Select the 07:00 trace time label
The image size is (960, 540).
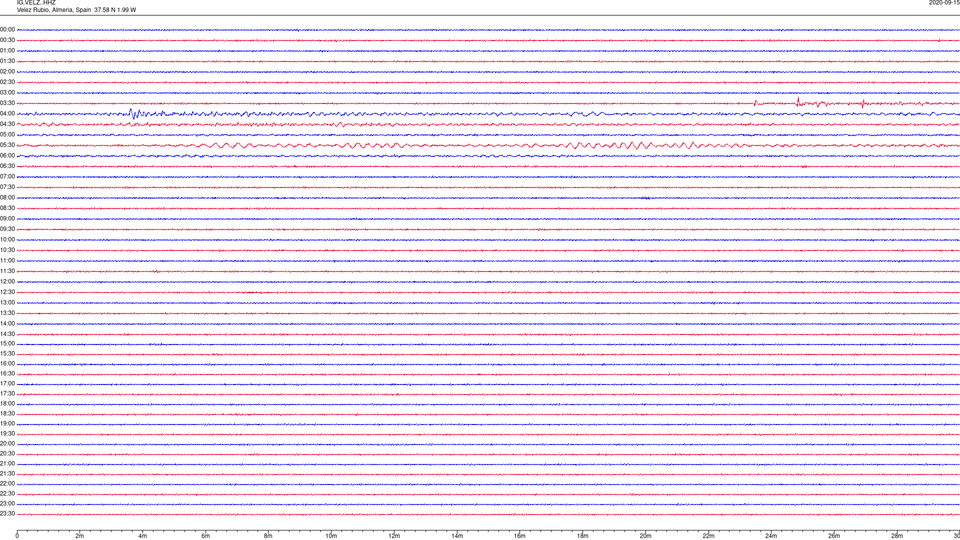(x=7, y=176)
